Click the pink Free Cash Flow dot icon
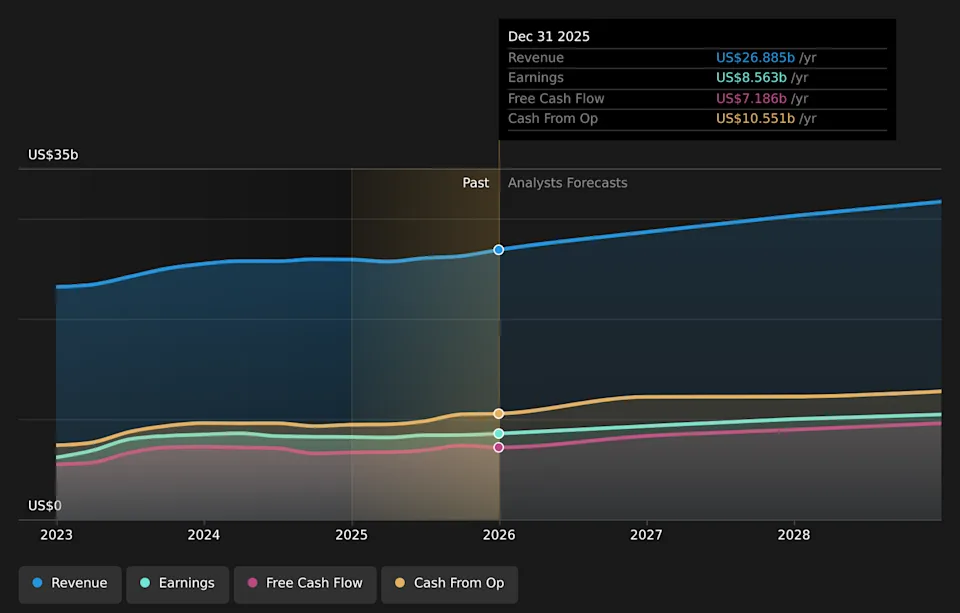This screenshot has width=960, height=613. pyautogui.click(x=253, y=584)
